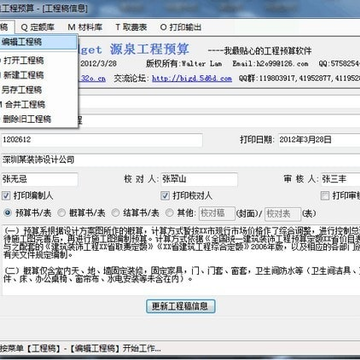Select the 预算书/表 radio button
This screenshot has width=360, height=360.
(8, 213)
